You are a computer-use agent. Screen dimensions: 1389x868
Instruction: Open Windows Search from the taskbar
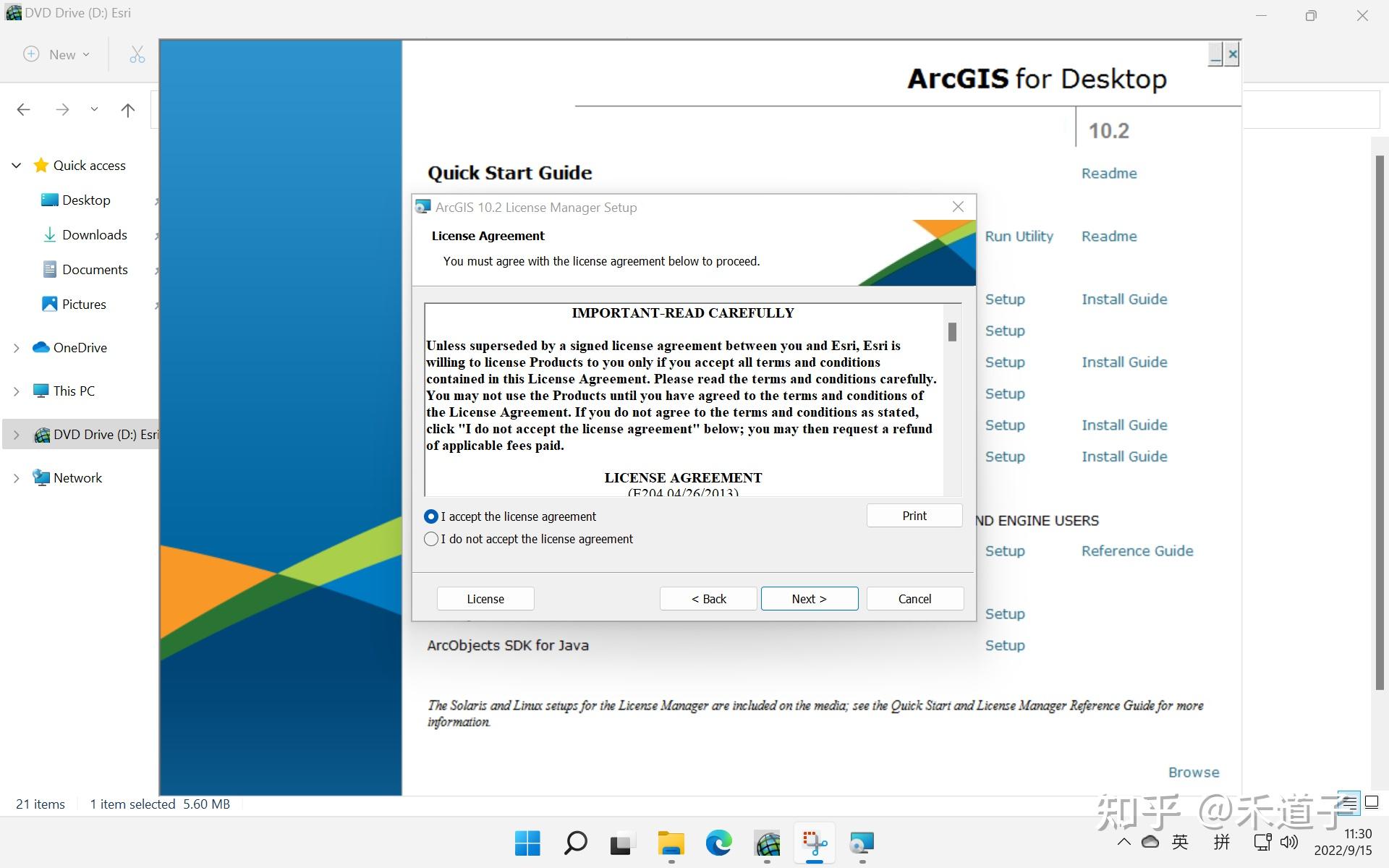(x=575, y=843)
